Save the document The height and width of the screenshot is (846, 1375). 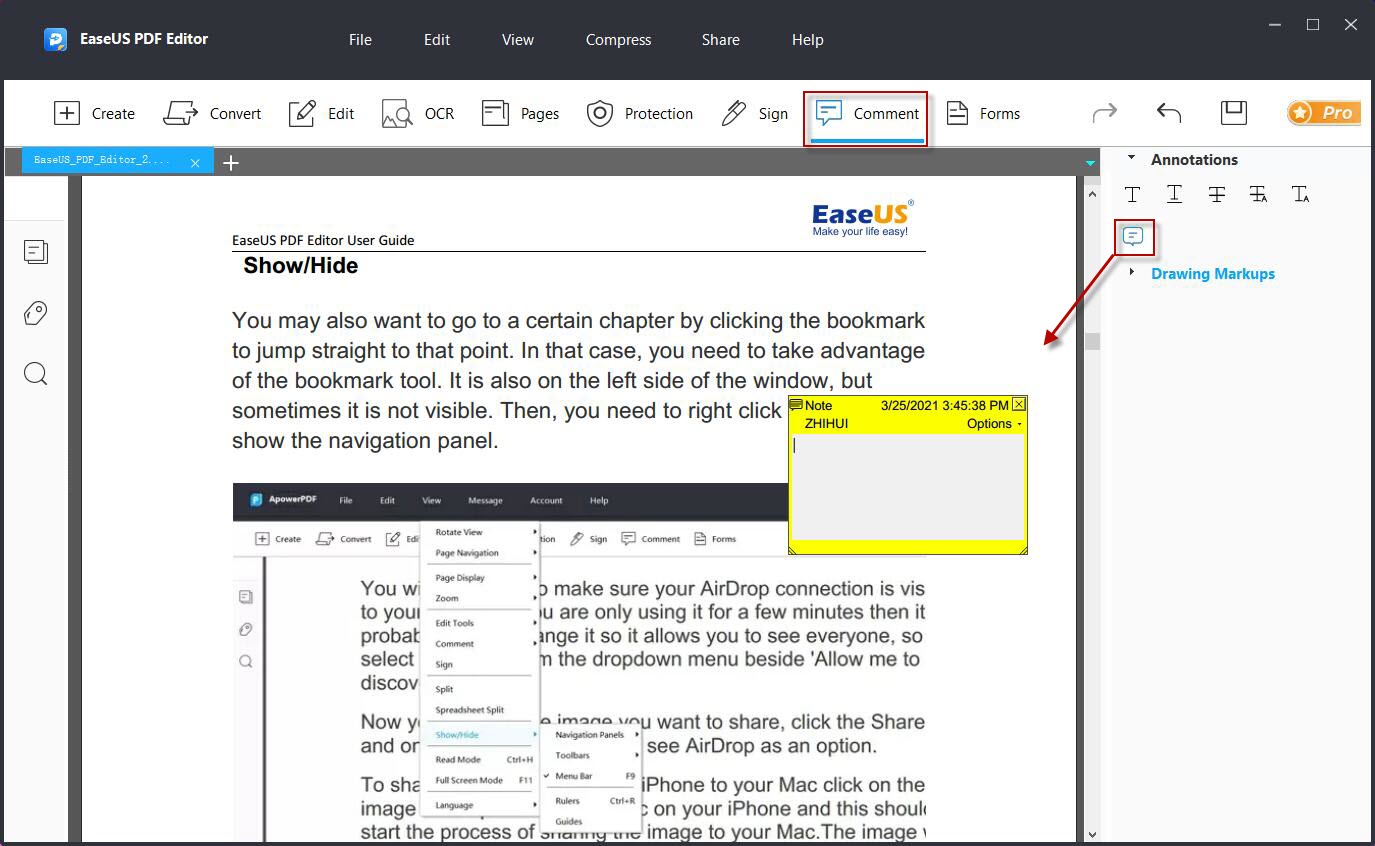tap(1233, 112)
